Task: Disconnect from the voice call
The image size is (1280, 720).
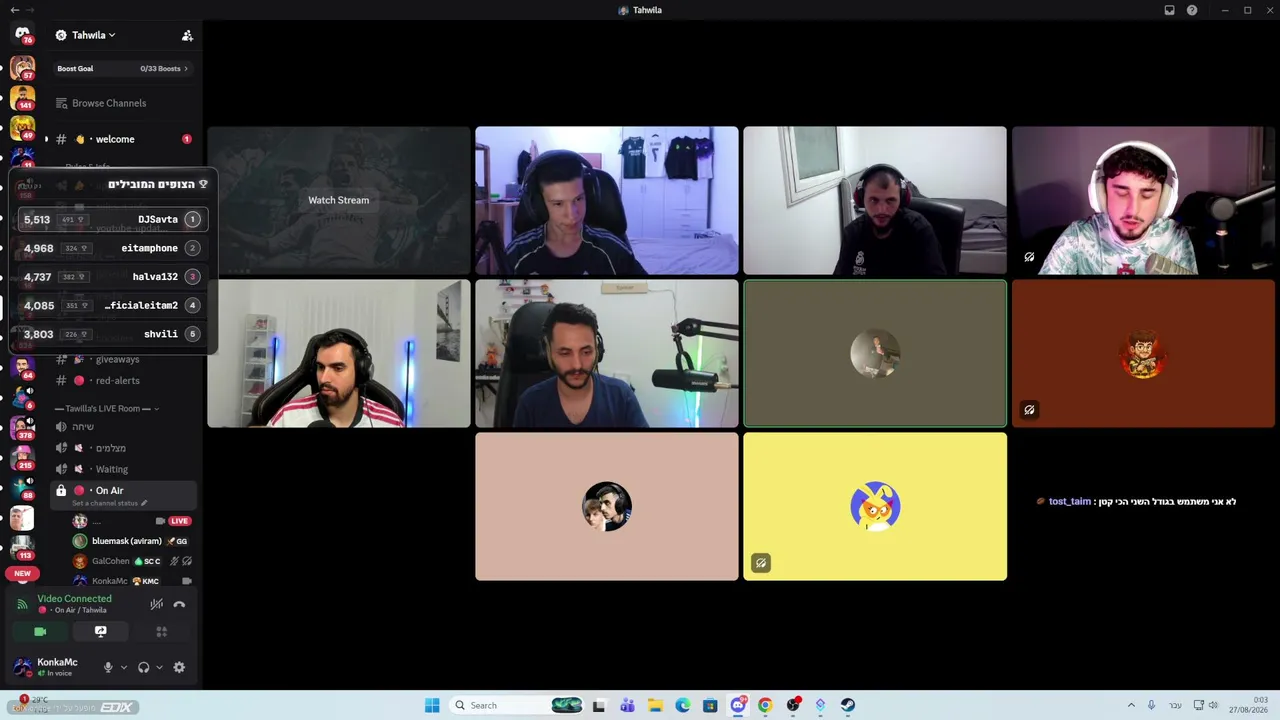Action: coord(179,604)
